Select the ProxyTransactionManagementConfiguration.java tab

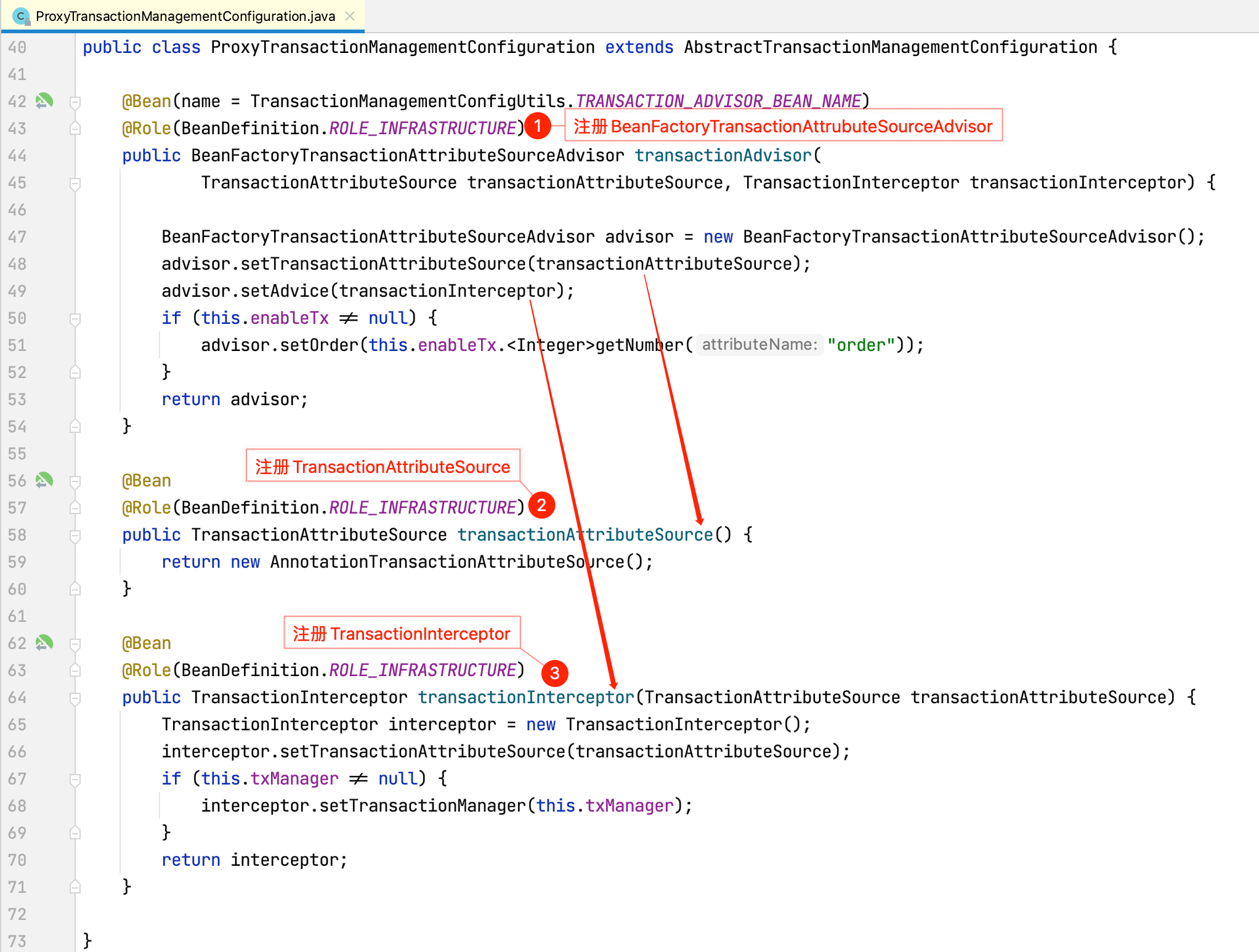(x=185, y=16)
